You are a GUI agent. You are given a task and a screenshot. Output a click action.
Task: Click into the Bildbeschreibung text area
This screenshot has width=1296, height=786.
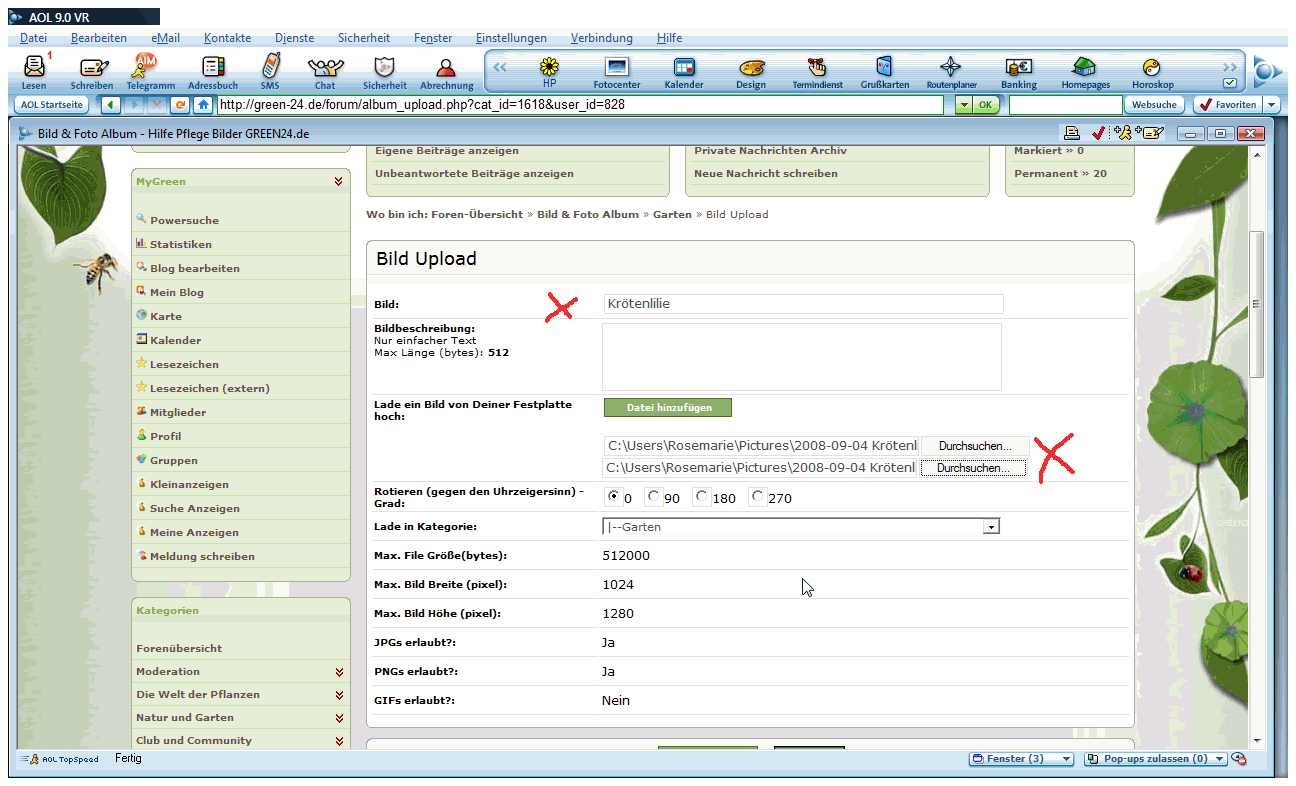coord(801,357)
